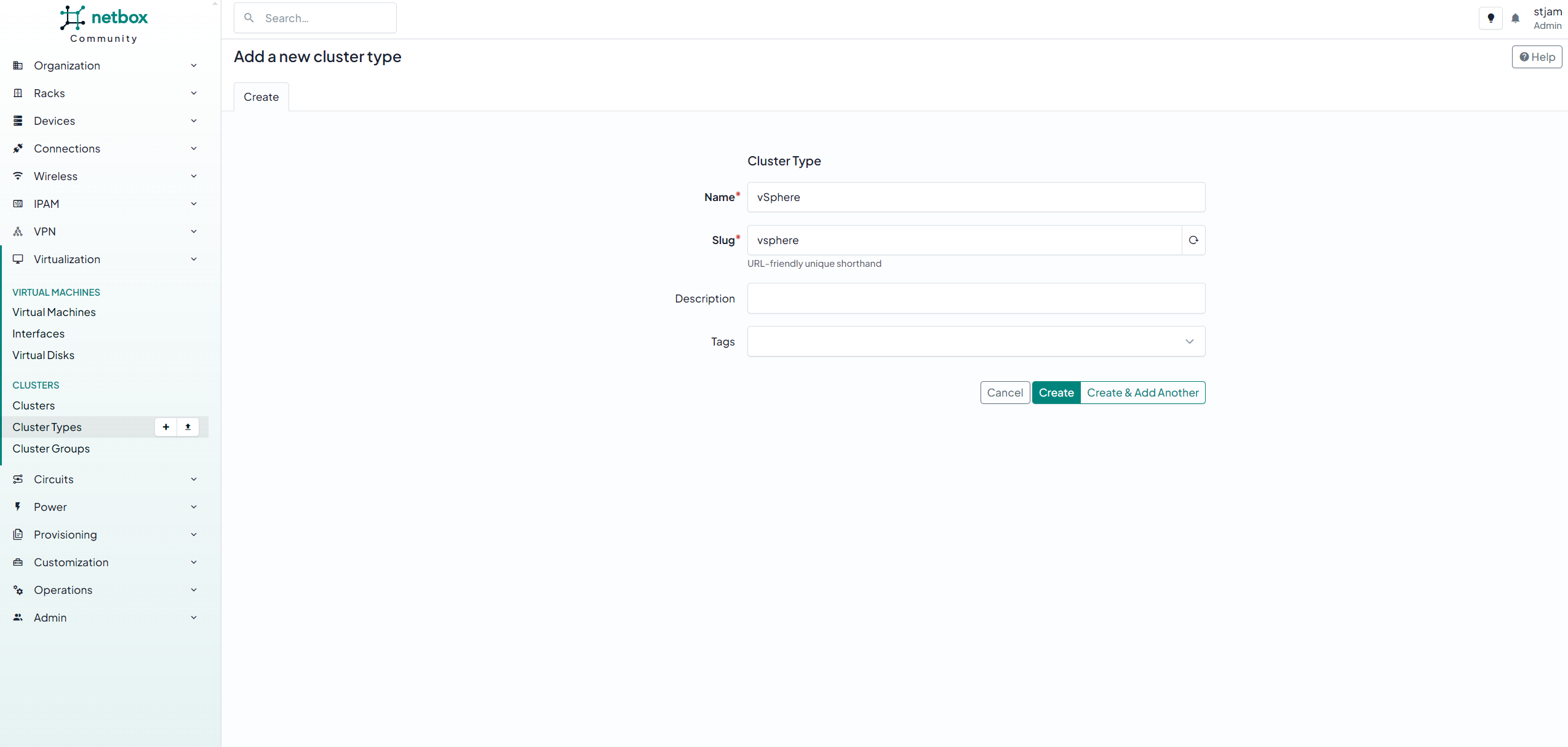Expand the IPAM menu chevron

194,204
